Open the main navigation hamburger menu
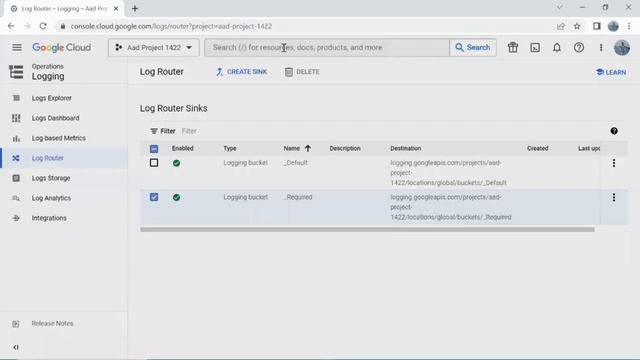The height and width of the screenshot is (360, 640). [17, 47]
